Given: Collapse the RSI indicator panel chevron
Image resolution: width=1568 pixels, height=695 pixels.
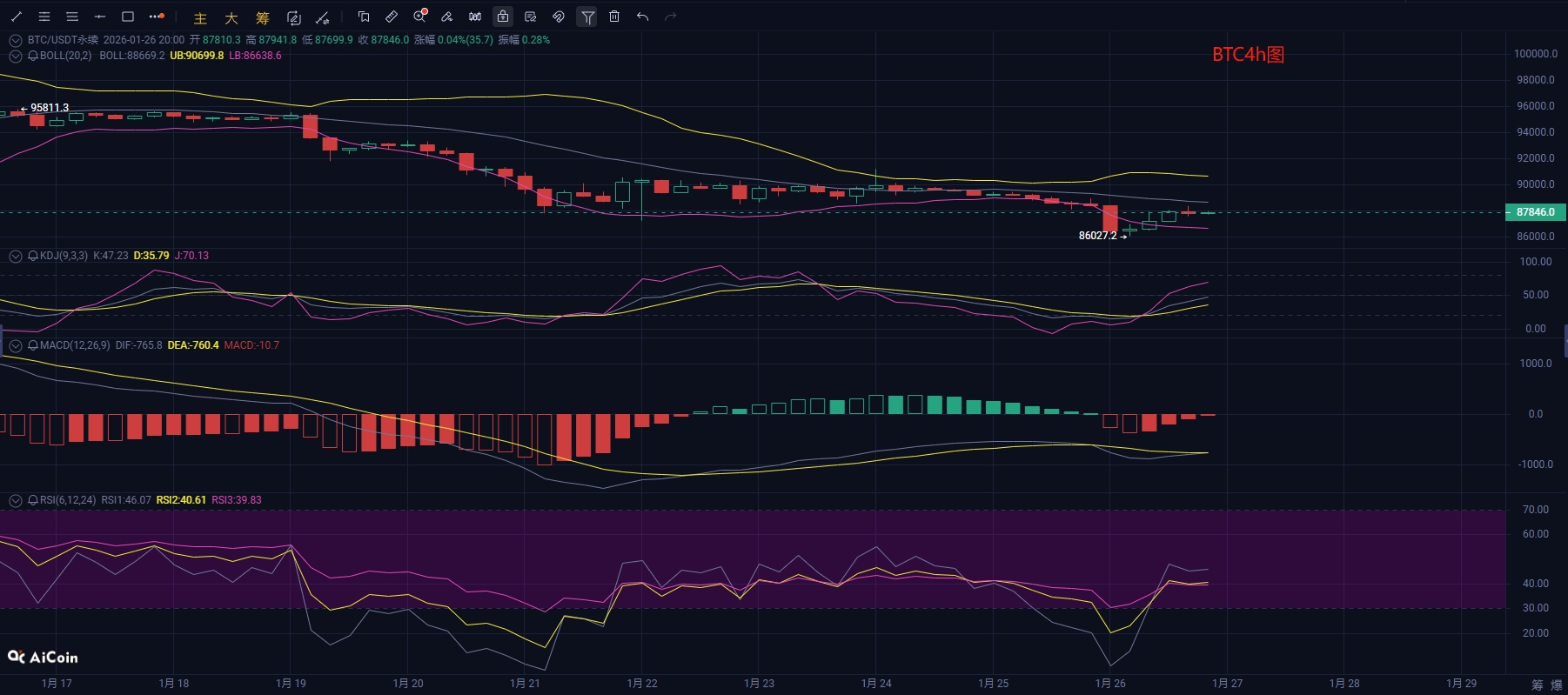Looking at the screenshot, I should tap(16, 500).
